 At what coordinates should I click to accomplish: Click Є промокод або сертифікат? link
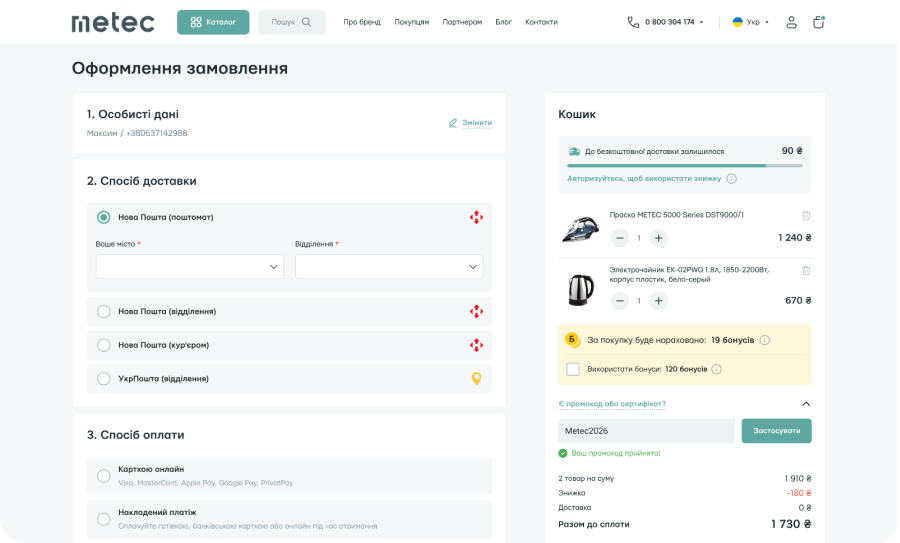[612, 404]
